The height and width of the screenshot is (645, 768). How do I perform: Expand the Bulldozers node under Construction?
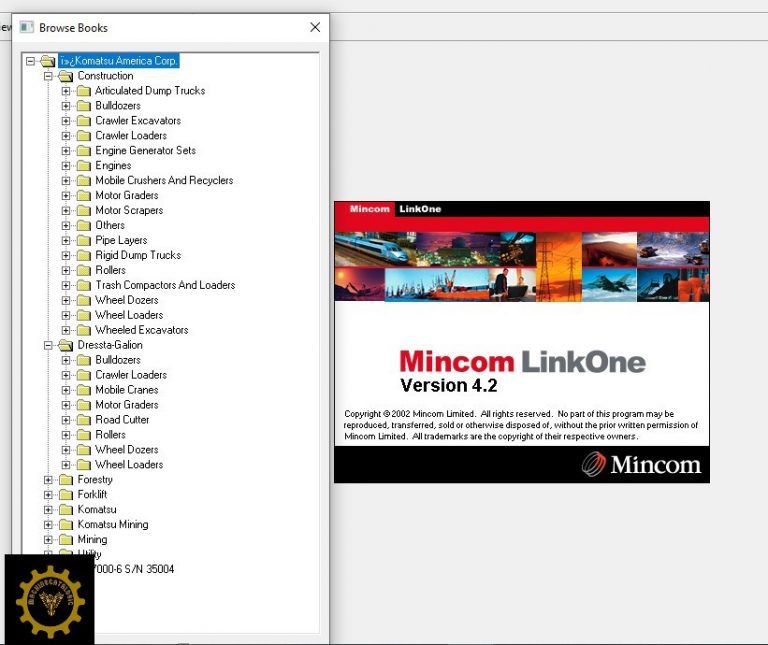click(x=66, y=106)
